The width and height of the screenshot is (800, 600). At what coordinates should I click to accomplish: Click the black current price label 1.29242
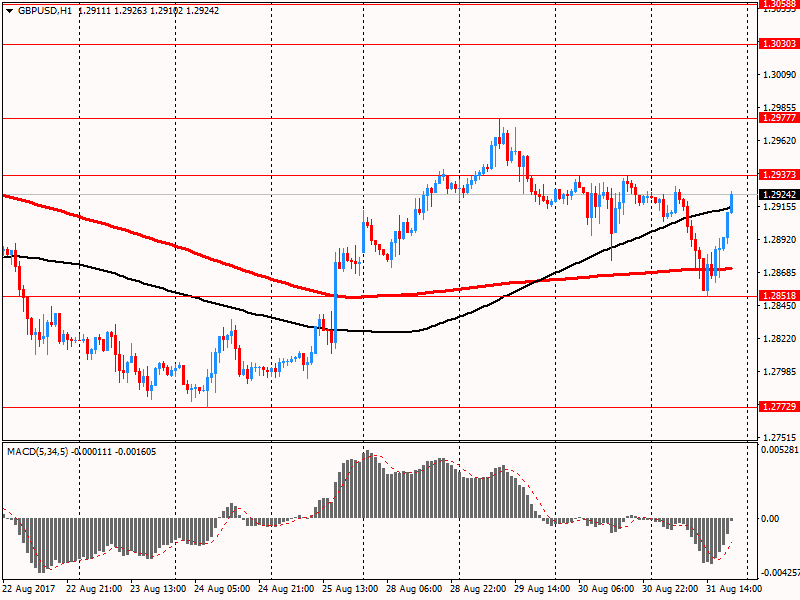coord(779,195)
